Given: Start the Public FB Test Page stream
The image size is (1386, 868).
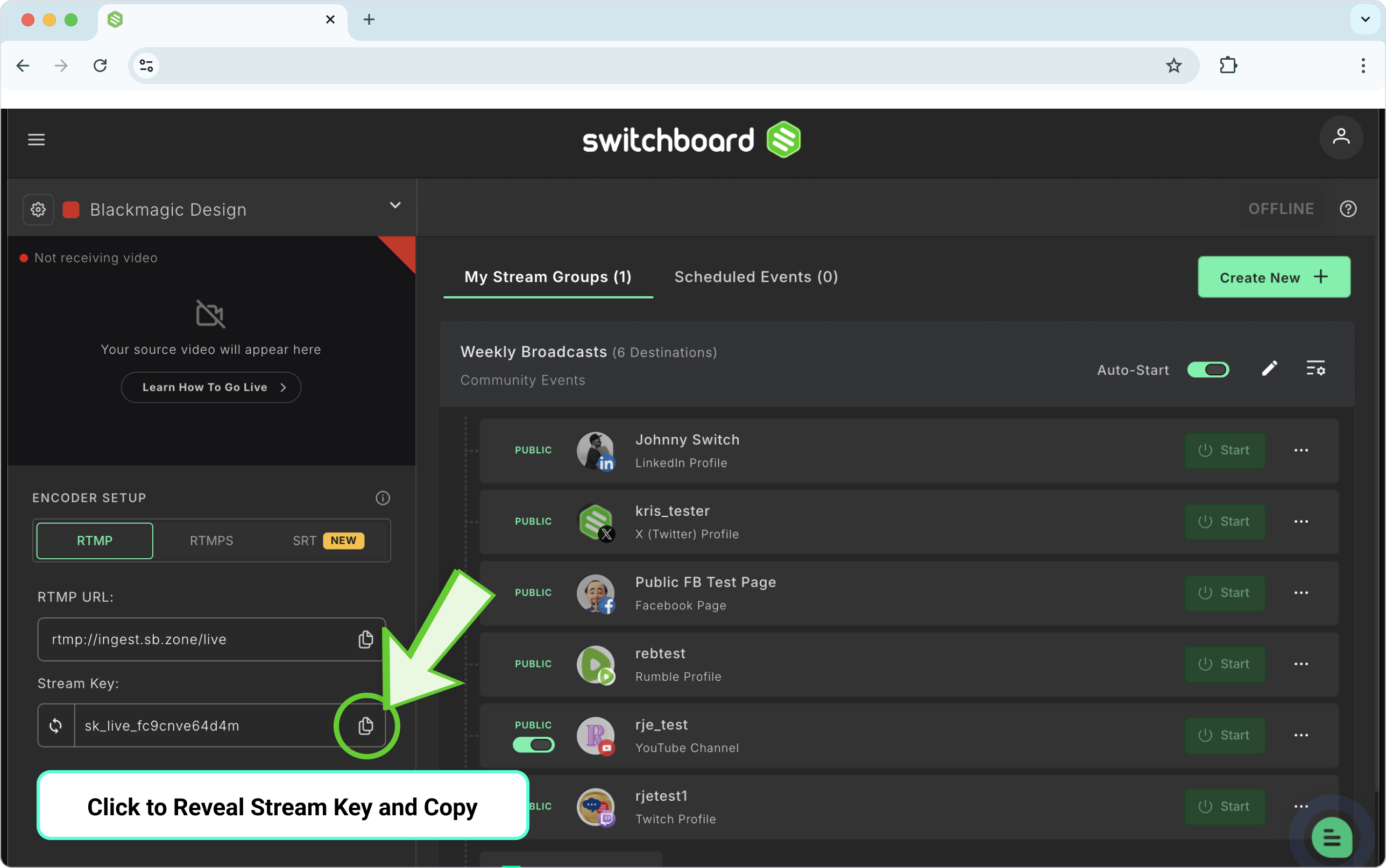Looking at the screenshot, I should pos(1224,593).
